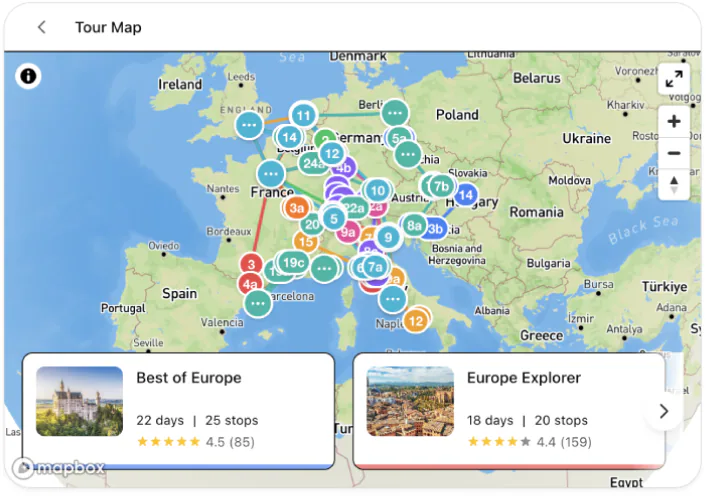Select the Best of Europe castle thumbnail
The width and height of the screenshot is (706, 496).
coord(79,401)
